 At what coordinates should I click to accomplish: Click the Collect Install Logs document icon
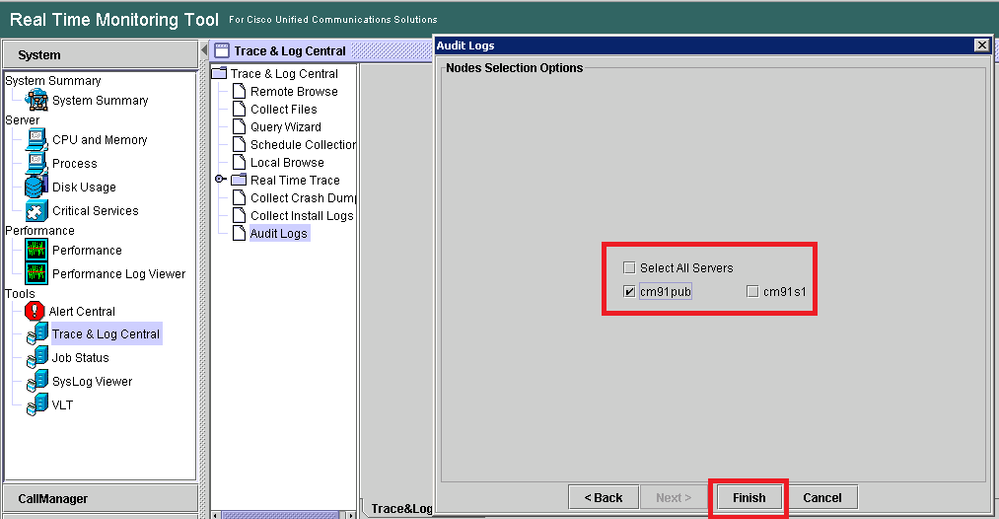239,215
